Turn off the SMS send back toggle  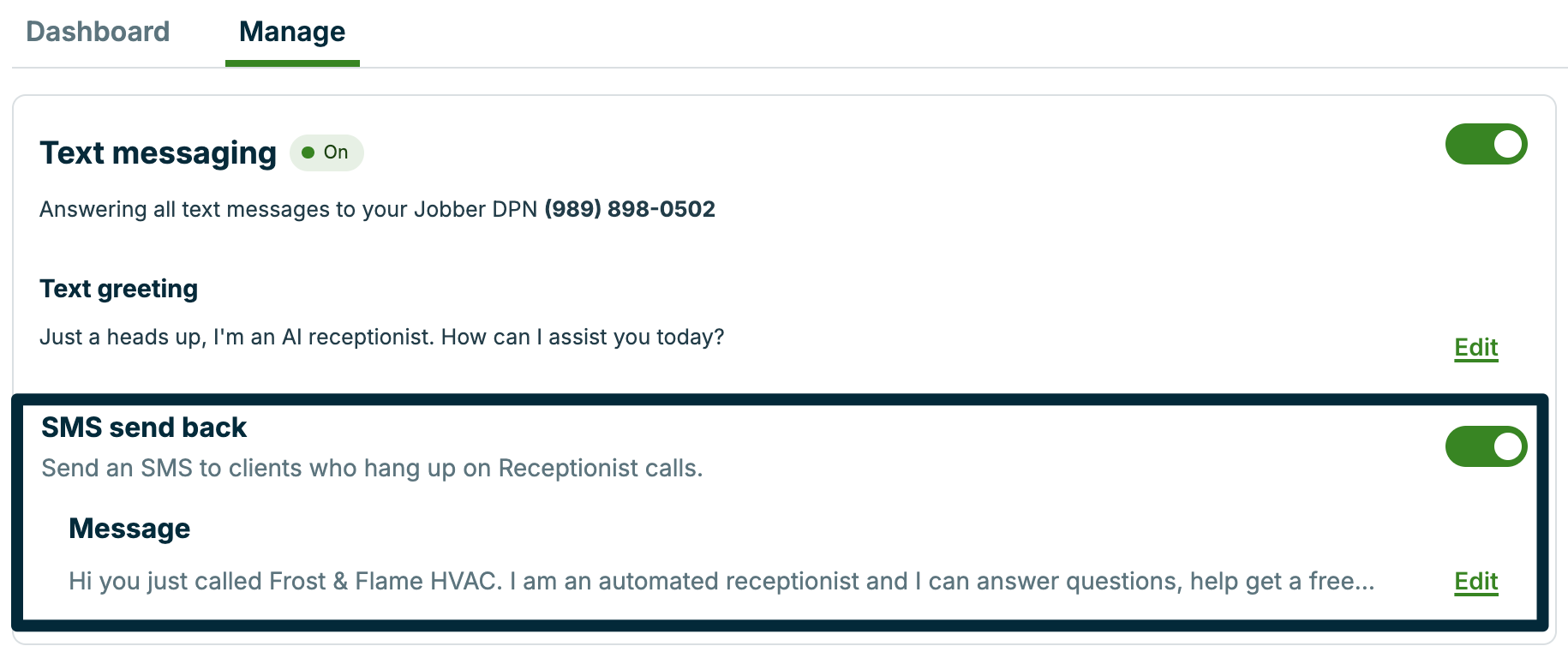pyautogui.click(x=1485, y=446)
